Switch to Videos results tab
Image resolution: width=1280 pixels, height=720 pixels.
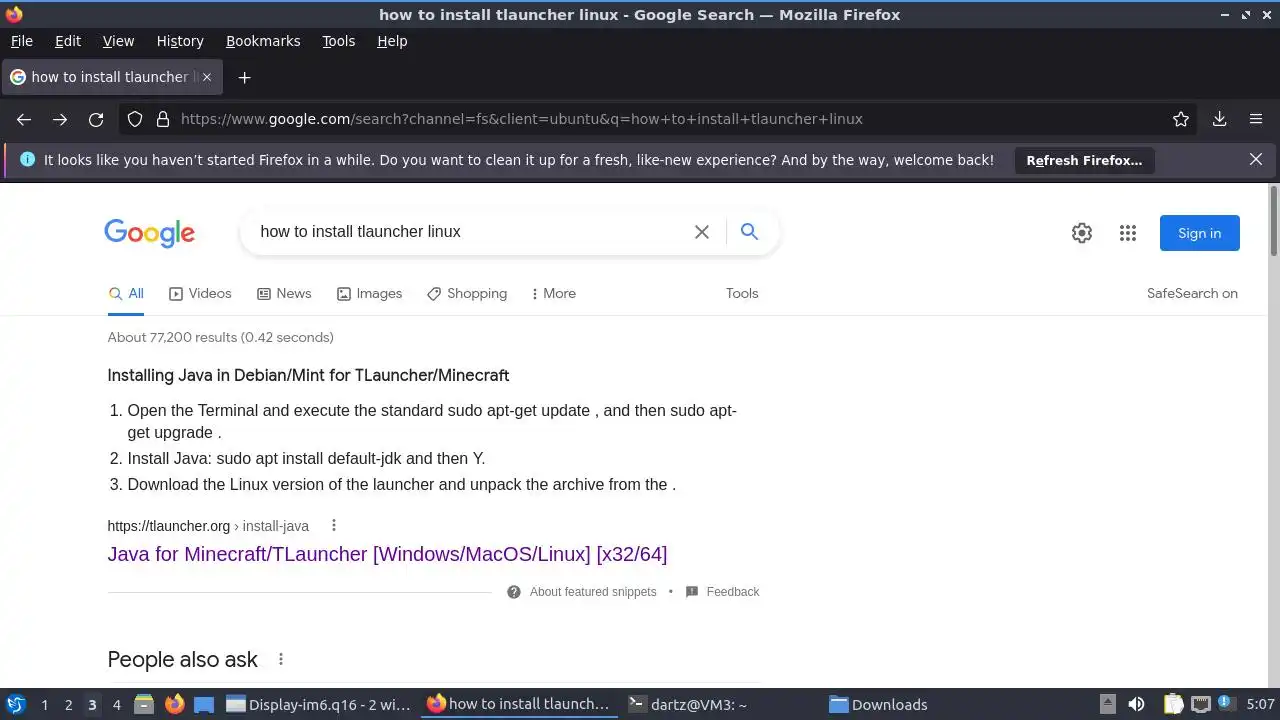(x=200, y=294)
